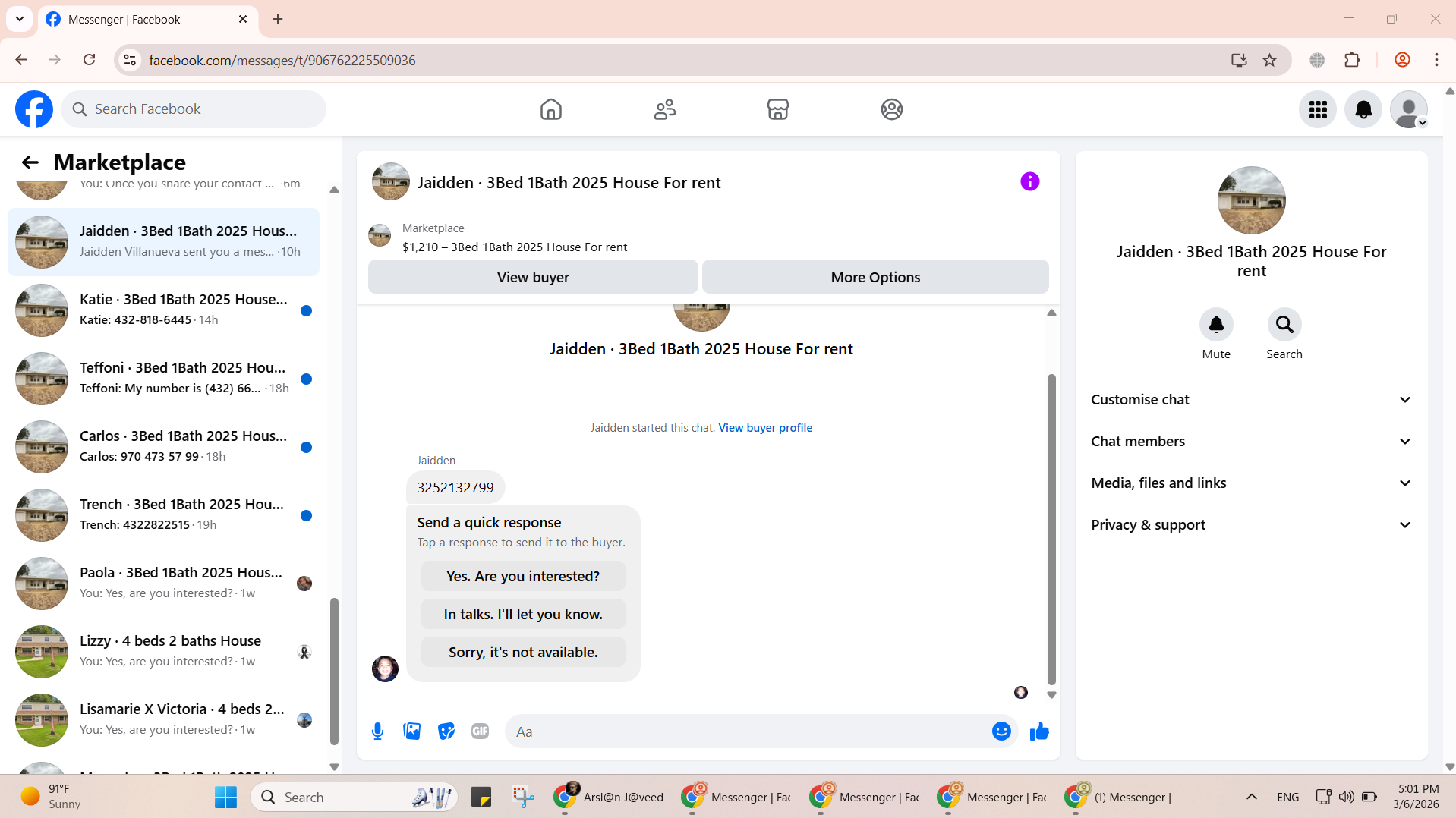
Task: Show hidden system tray icons chevron
Action: tap(1252, 798)
